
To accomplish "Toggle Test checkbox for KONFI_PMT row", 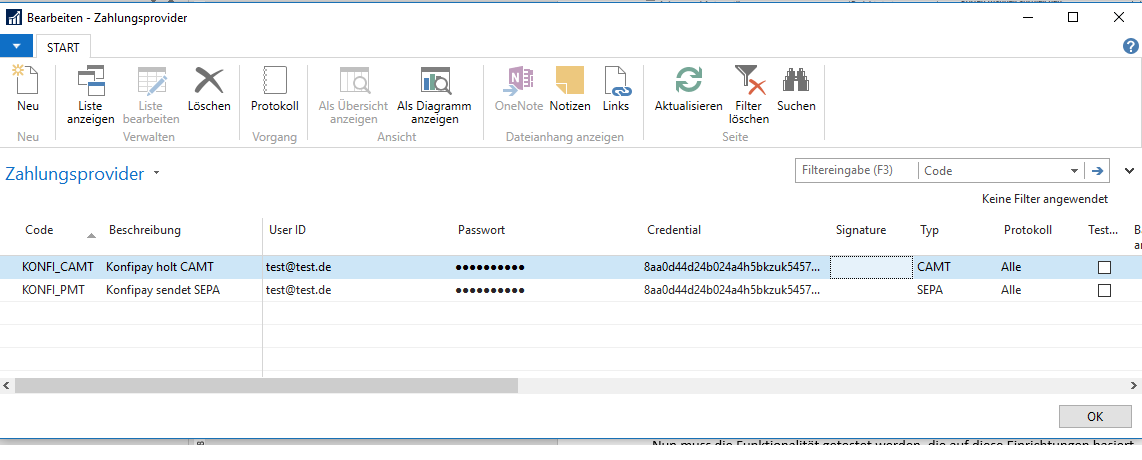I will tap(1104, 290).
